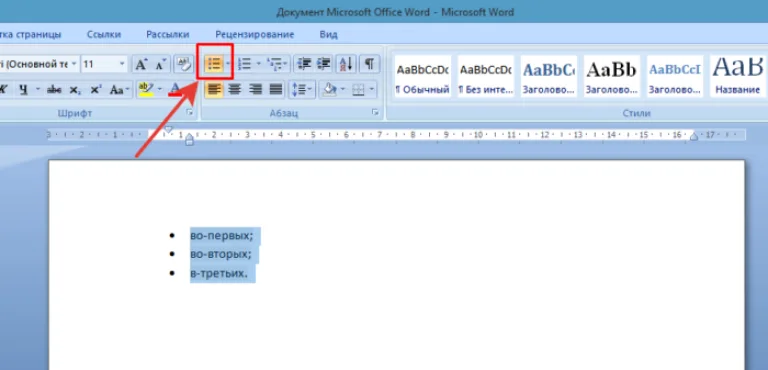Open the Шрифт dialog launcher
Screen dimensions: 768x370
190,113
